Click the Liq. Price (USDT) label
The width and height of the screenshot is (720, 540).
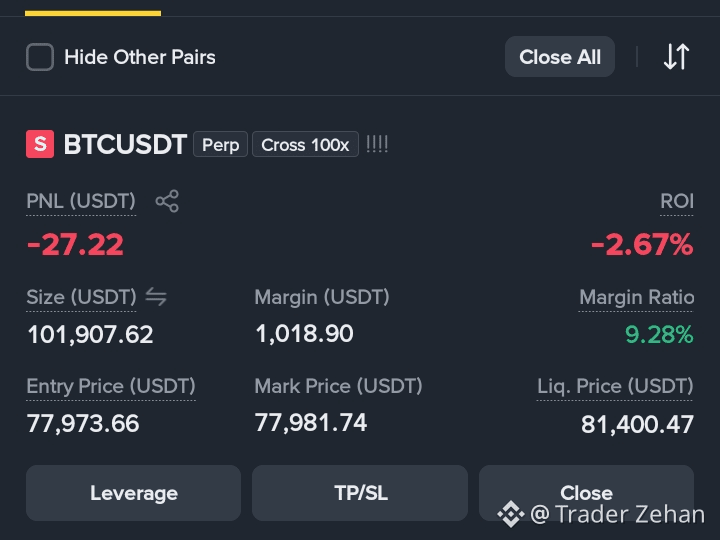(615, 386)
